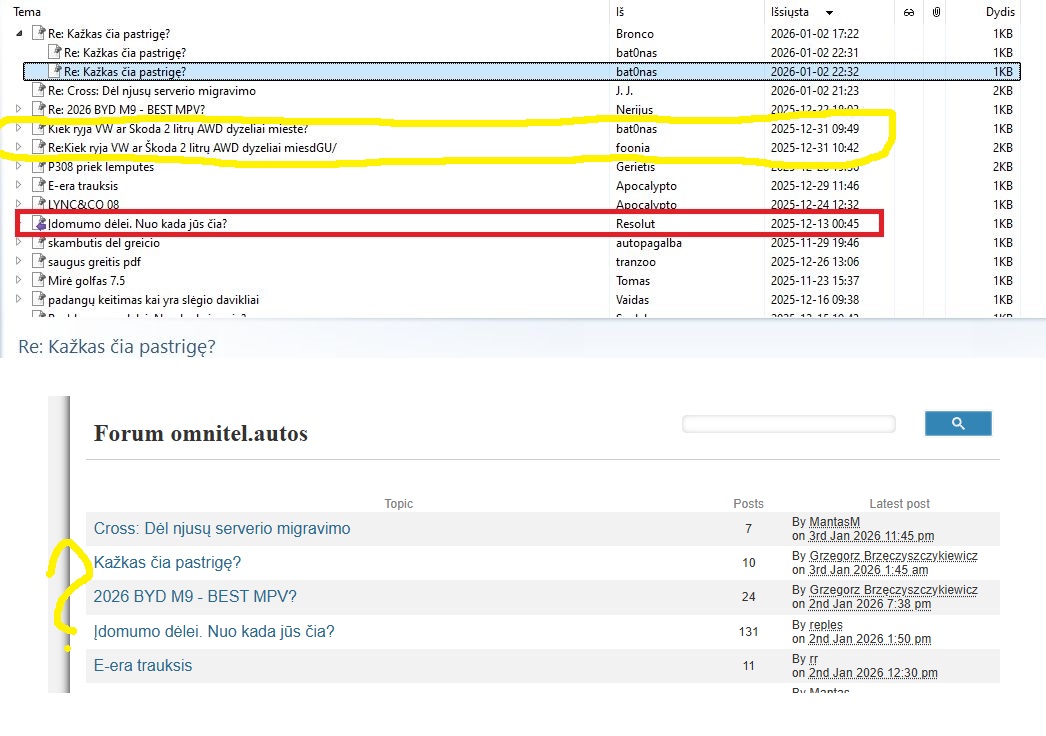Click the paperclip attachment column icon
Image resolution: width=1046 pixels, height=736 pixels.
[936, 12]
